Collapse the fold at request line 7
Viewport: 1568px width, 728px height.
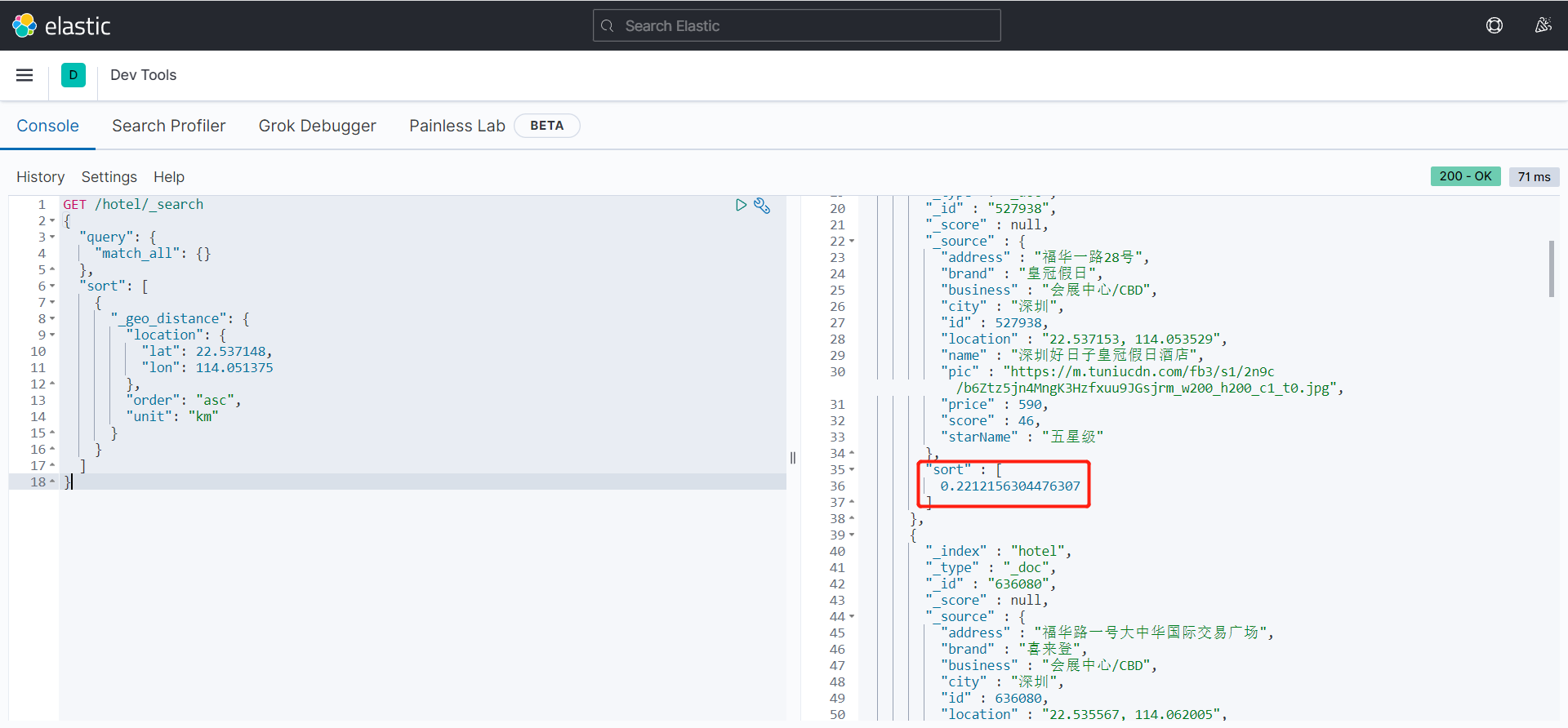click(x=52, y=303)
